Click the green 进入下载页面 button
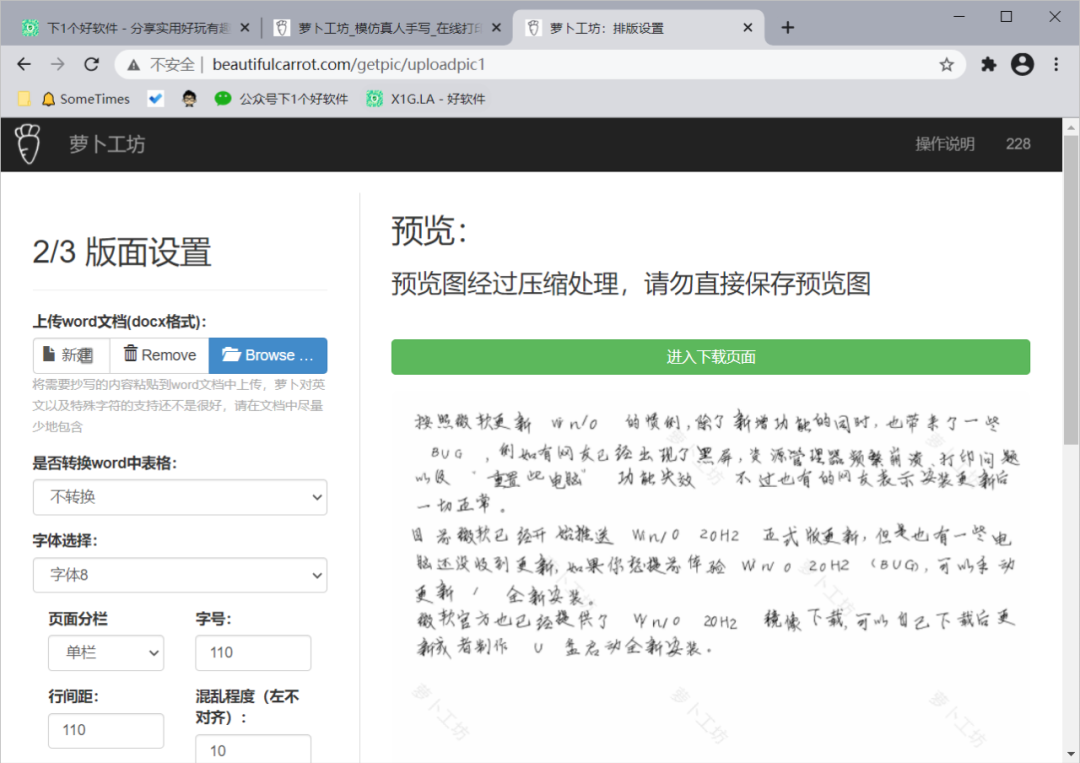 pyautogui.click(x=710, y=357)
